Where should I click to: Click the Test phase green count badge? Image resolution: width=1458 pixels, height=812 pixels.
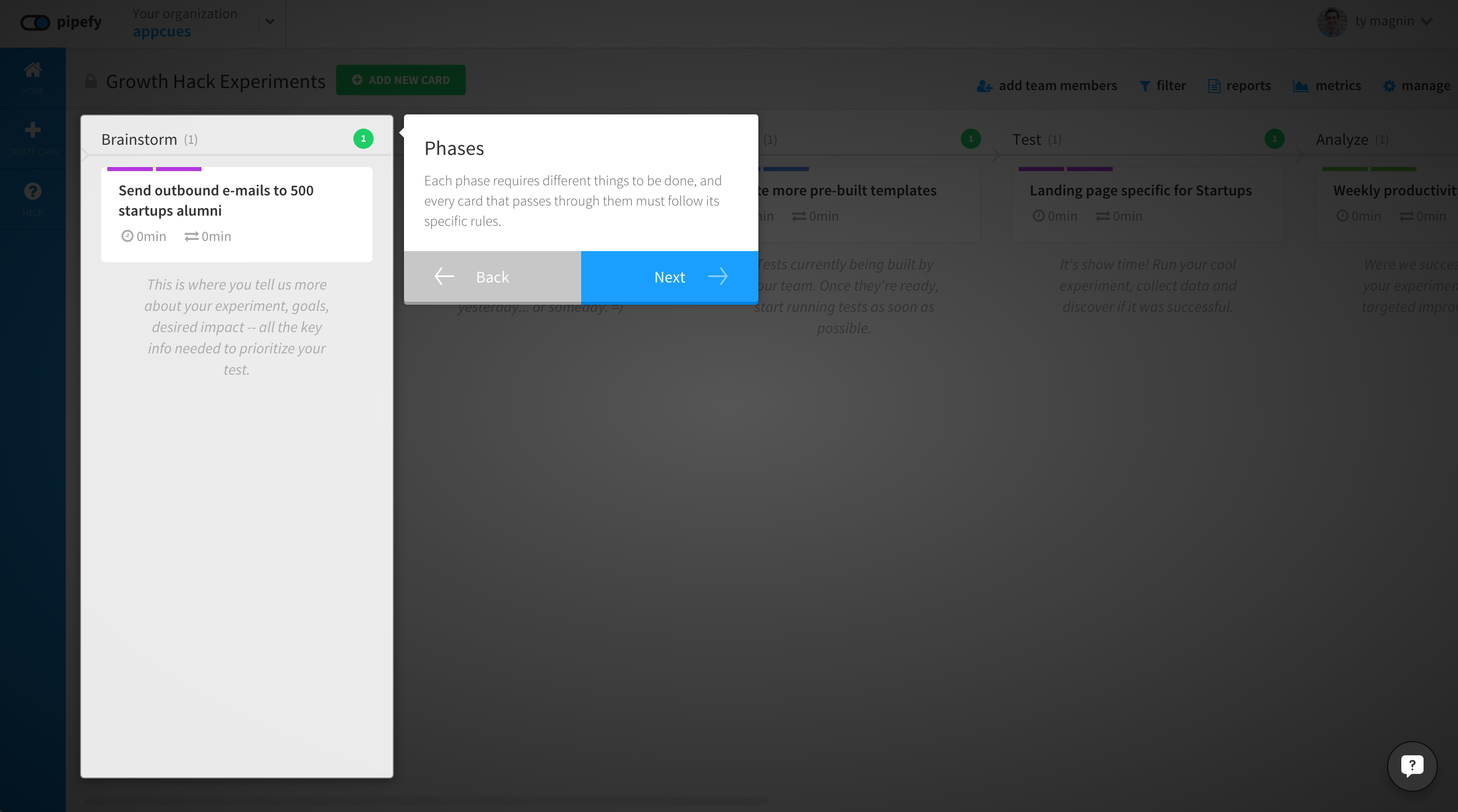point(1275,139)
